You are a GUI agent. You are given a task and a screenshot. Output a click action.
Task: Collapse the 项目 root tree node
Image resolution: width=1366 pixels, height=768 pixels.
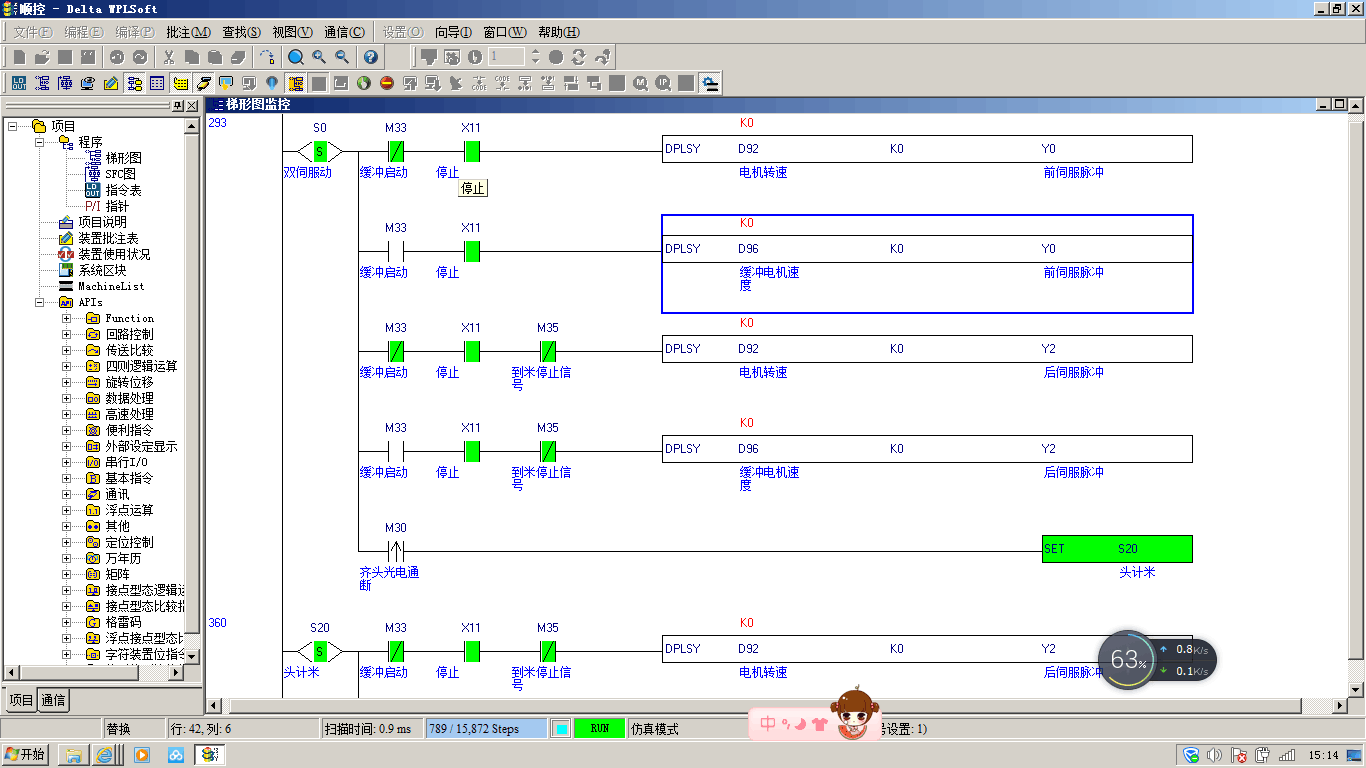tap(13, 126)
